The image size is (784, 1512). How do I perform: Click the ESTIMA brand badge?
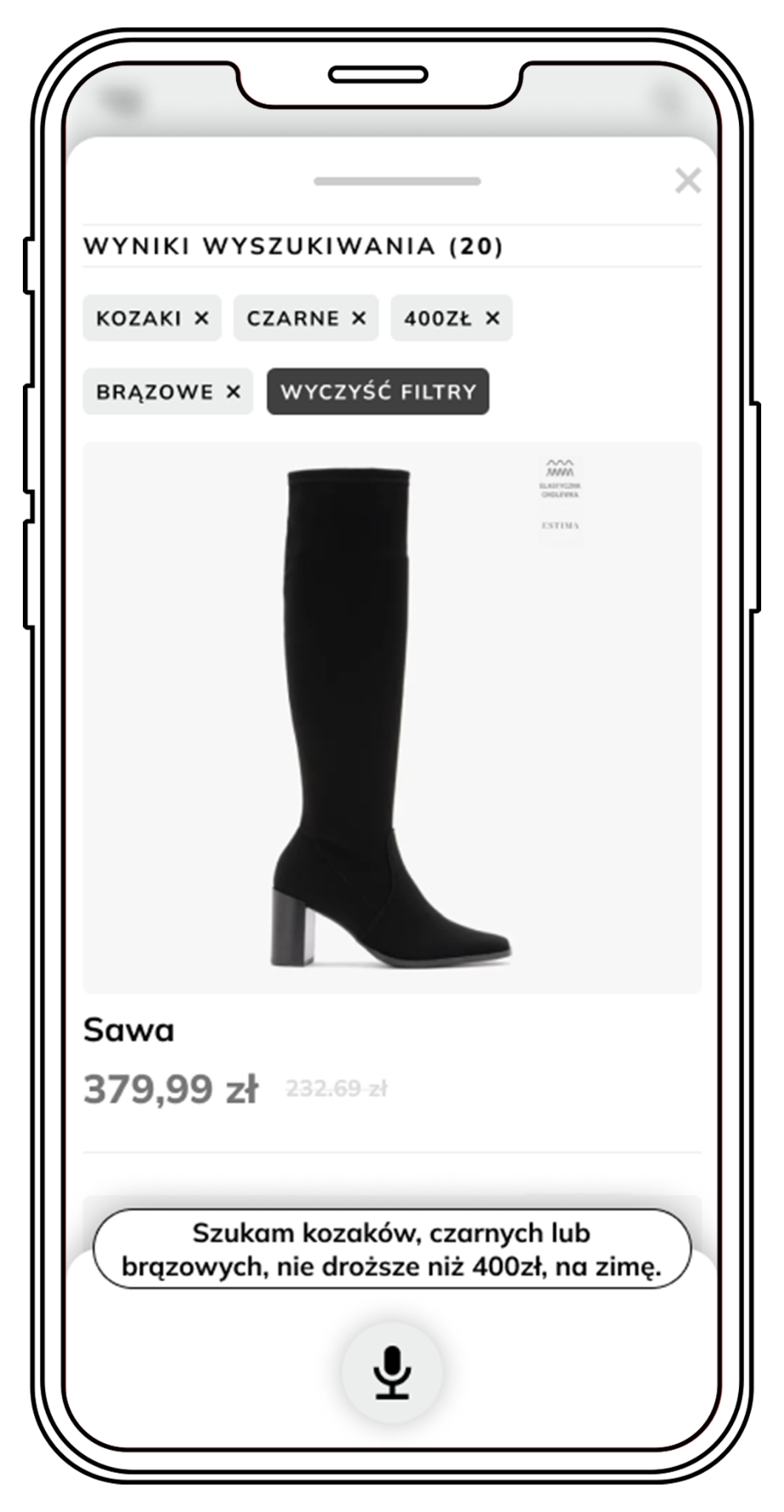560,526
